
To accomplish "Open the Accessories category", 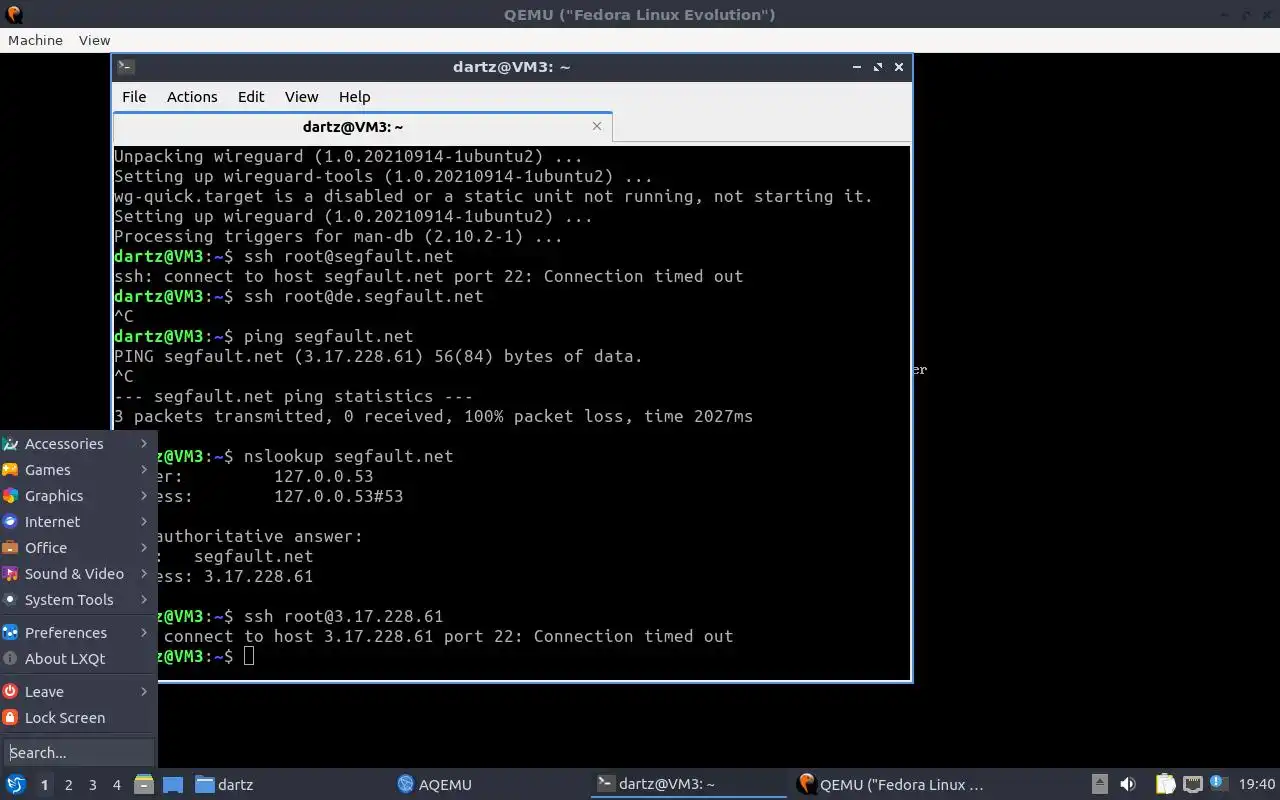I will click(76, 444).
